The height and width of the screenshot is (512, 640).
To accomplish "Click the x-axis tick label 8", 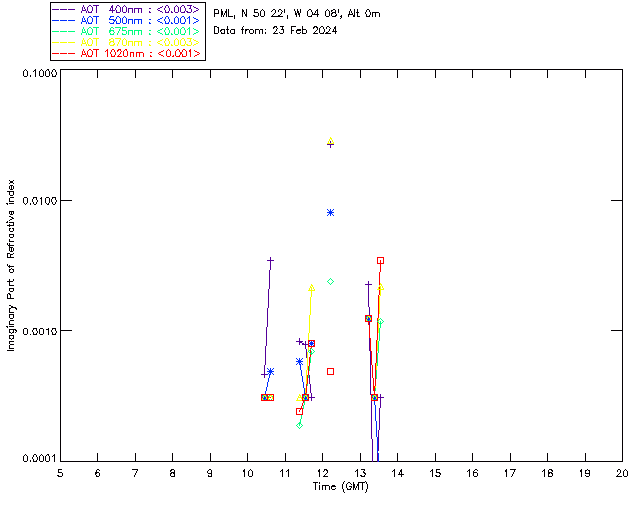I will (x=173, y=473).
